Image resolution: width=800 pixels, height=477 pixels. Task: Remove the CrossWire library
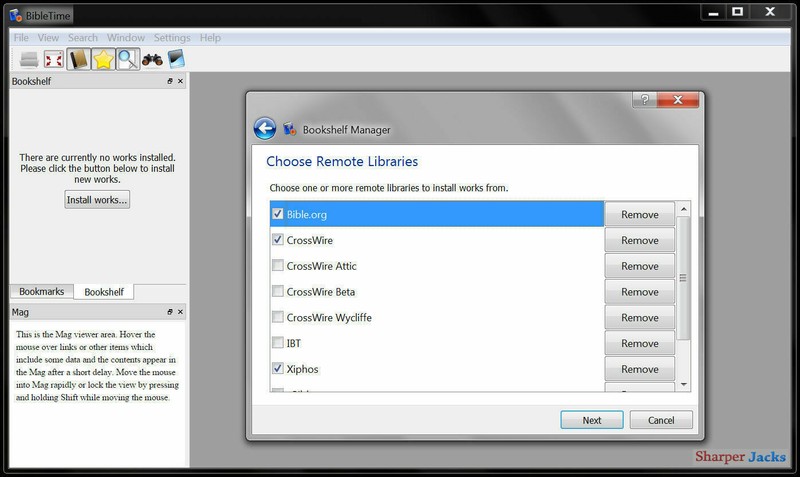(x=640, y=240)
